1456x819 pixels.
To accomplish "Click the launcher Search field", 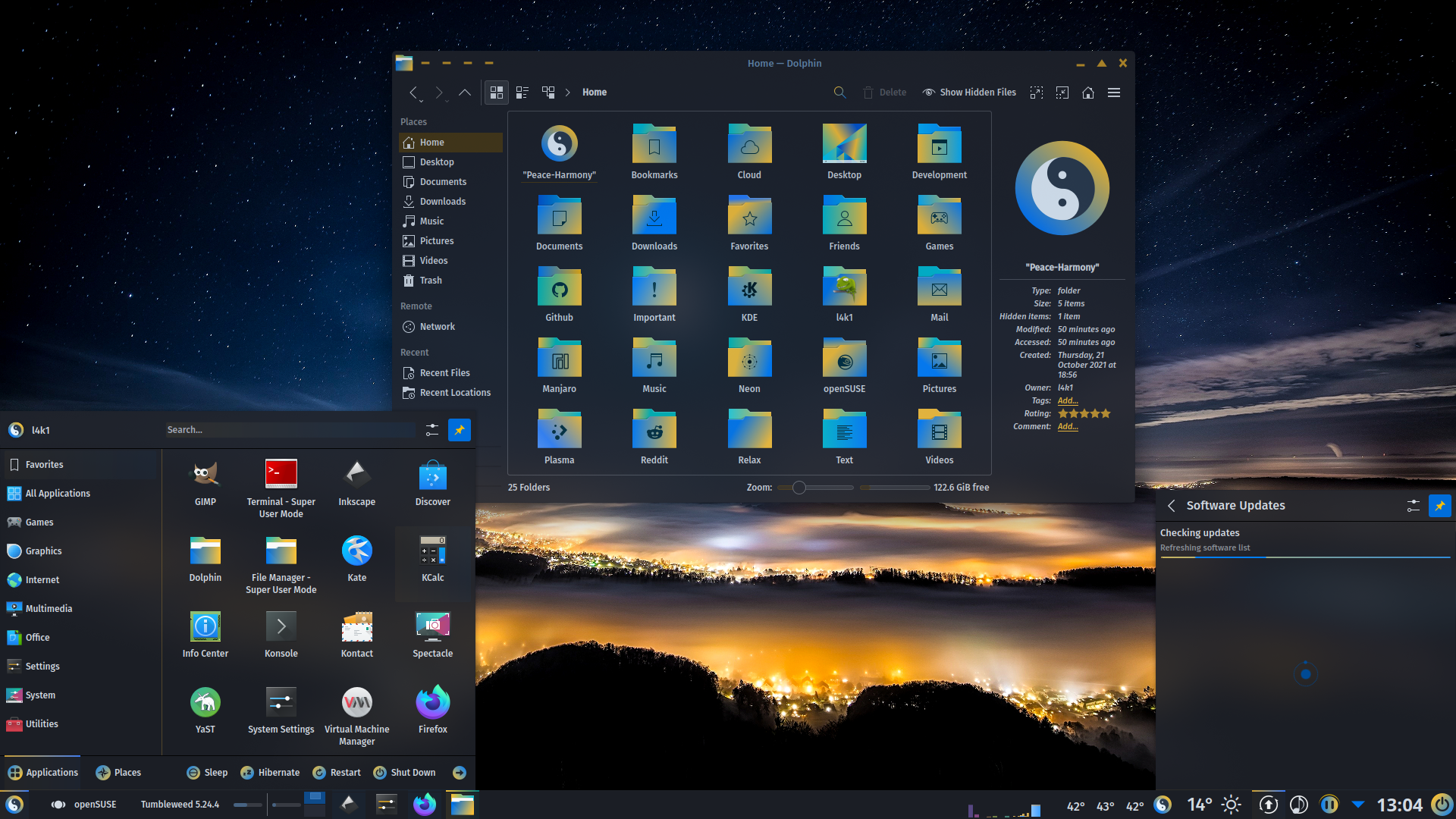I will click(290, 430).
